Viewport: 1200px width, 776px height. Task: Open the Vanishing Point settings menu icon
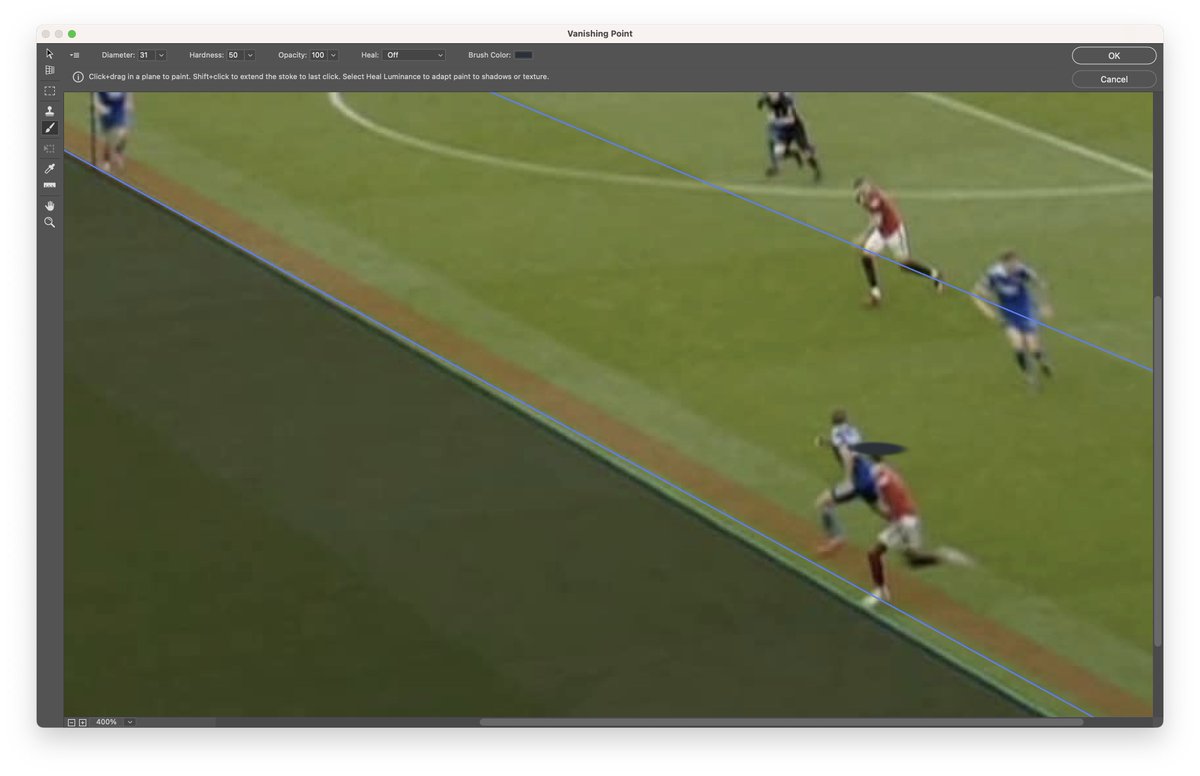75,55
